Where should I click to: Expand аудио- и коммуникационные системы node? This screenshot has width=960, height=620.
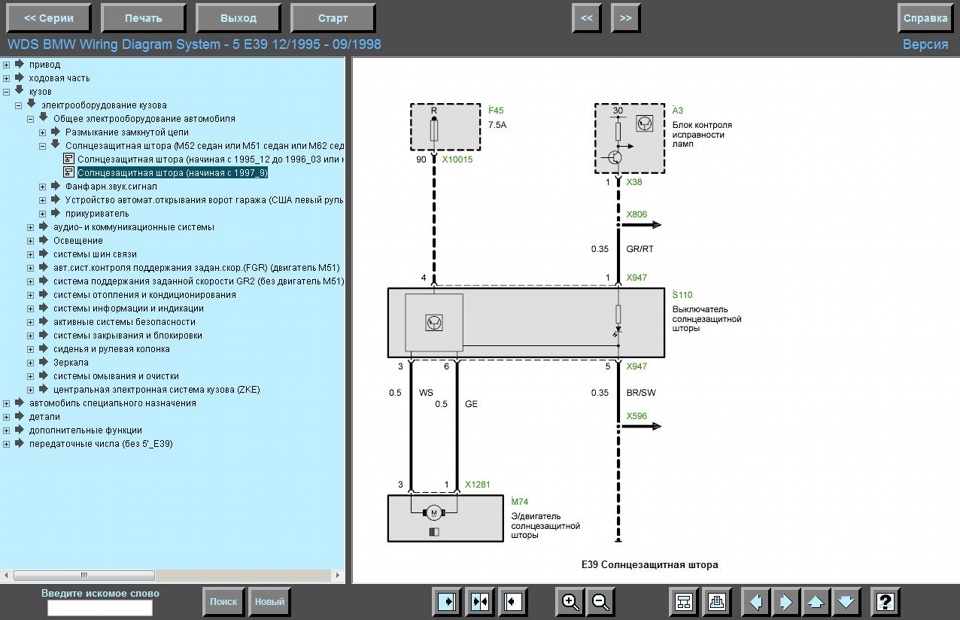click(31, 227)
